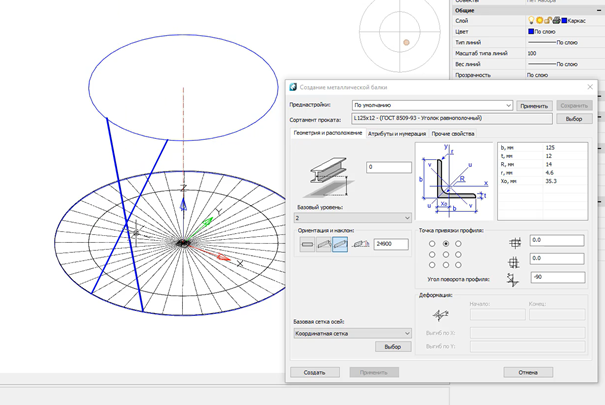605x405 pixels.
Task: Select the center profile anchor radio button
Action: (x=446, y=255)
